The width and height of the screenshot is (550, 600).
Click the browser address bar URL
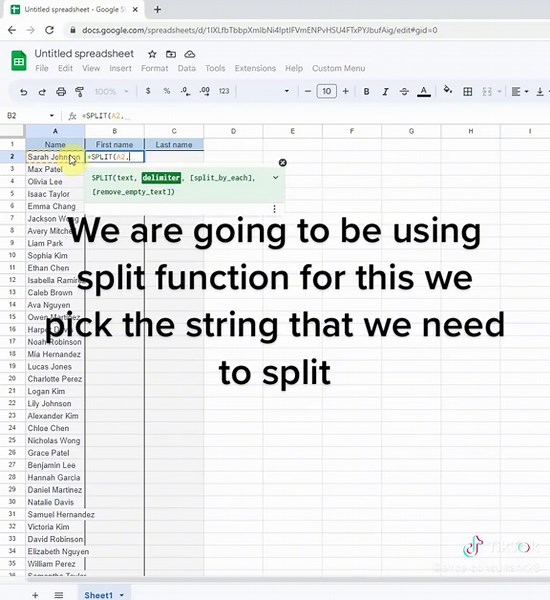point(260,30)
